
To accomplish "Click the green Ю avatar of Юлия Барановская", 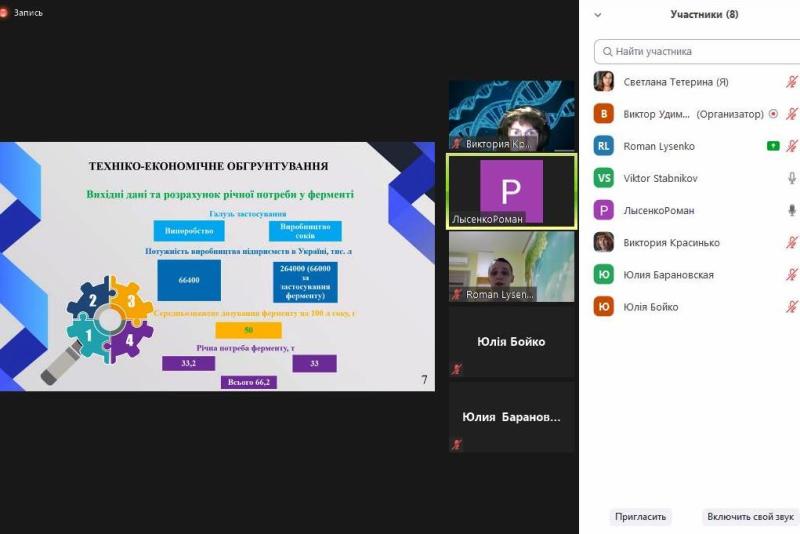I will (604, 274).
